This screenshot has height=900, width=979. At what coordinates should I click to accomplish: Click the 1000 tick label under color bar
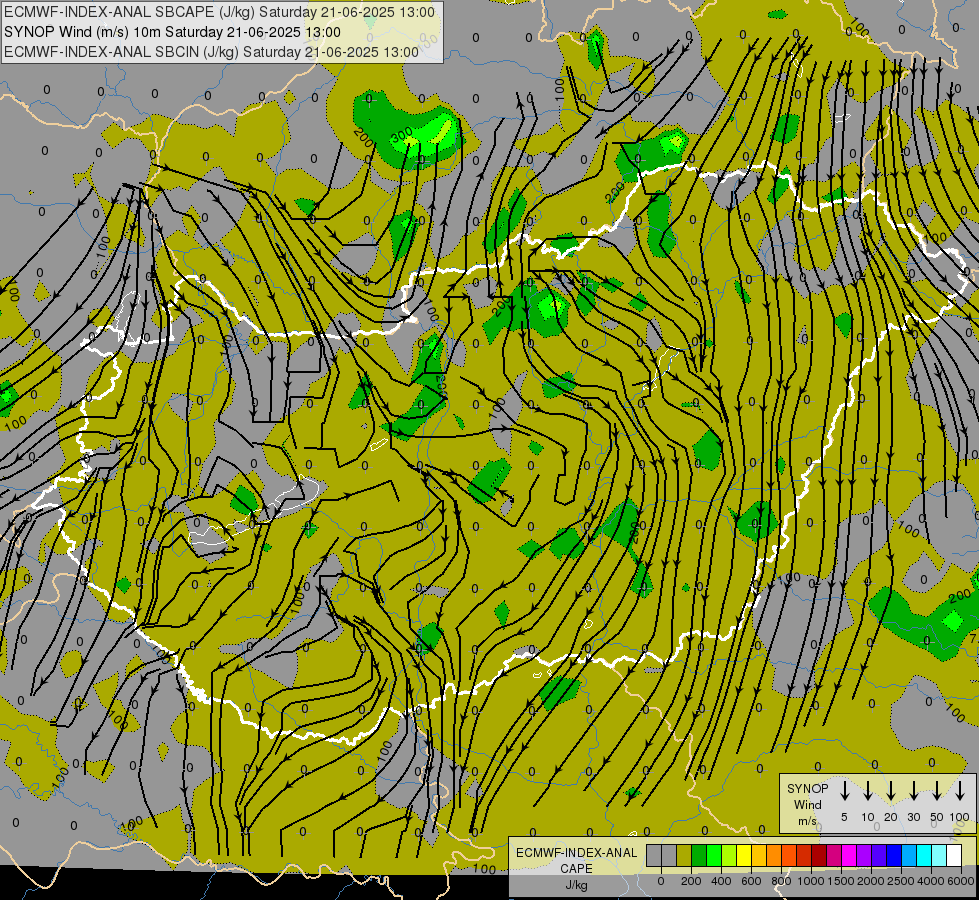pos(811,881)
